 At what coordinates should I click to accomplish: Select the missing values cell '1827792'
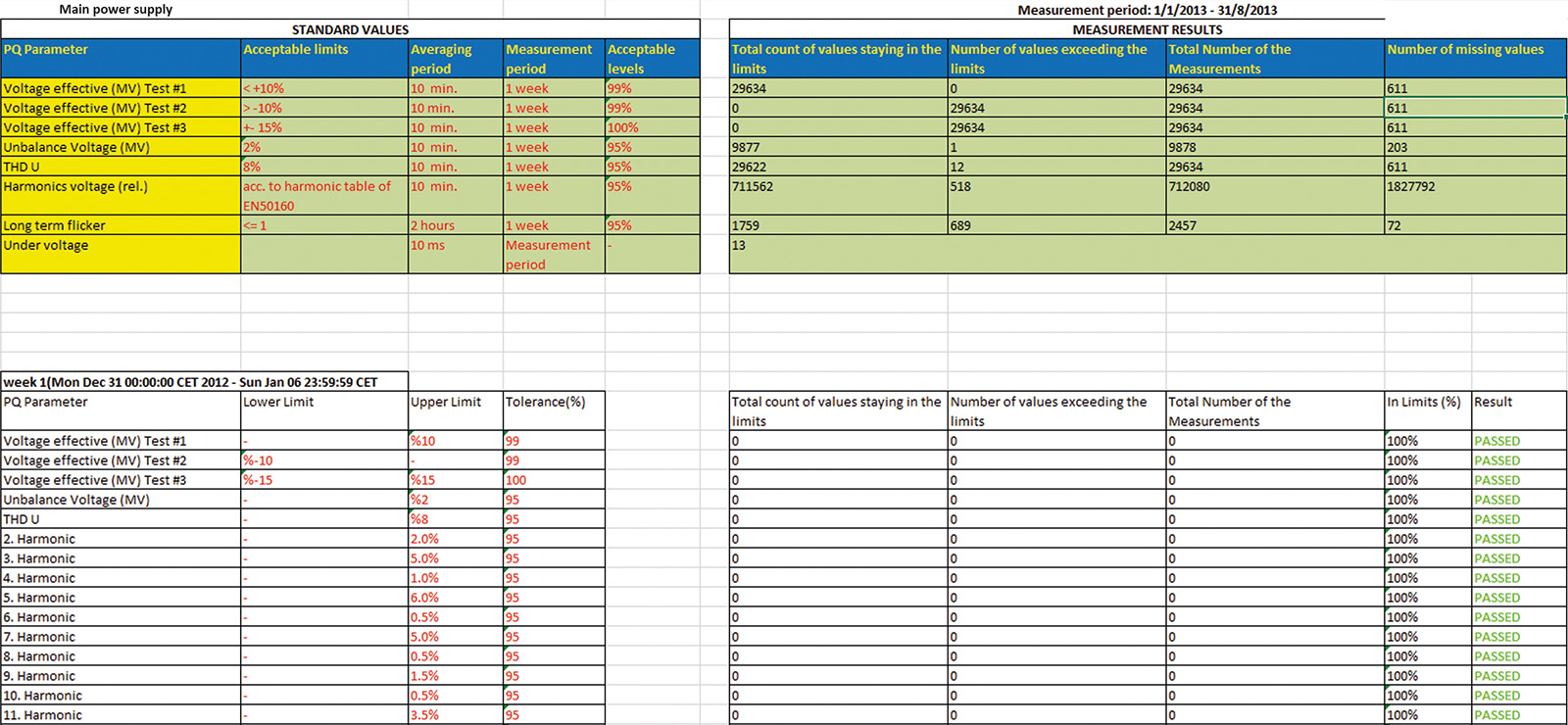click(1476, 196)
